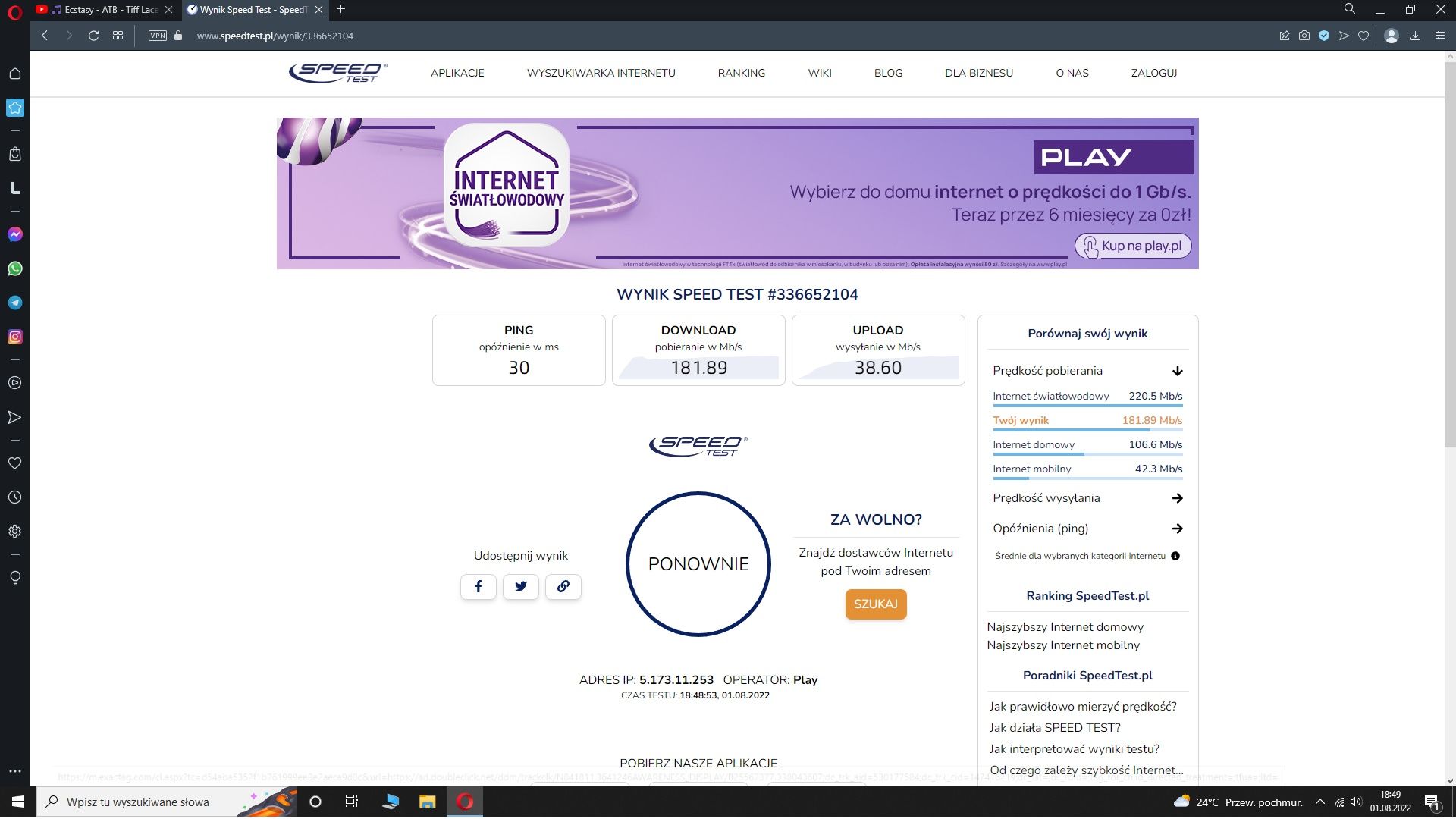Bookmark page with heart icon in address bar
This screenshot has width=1456, height=819.
point(1363,36)
